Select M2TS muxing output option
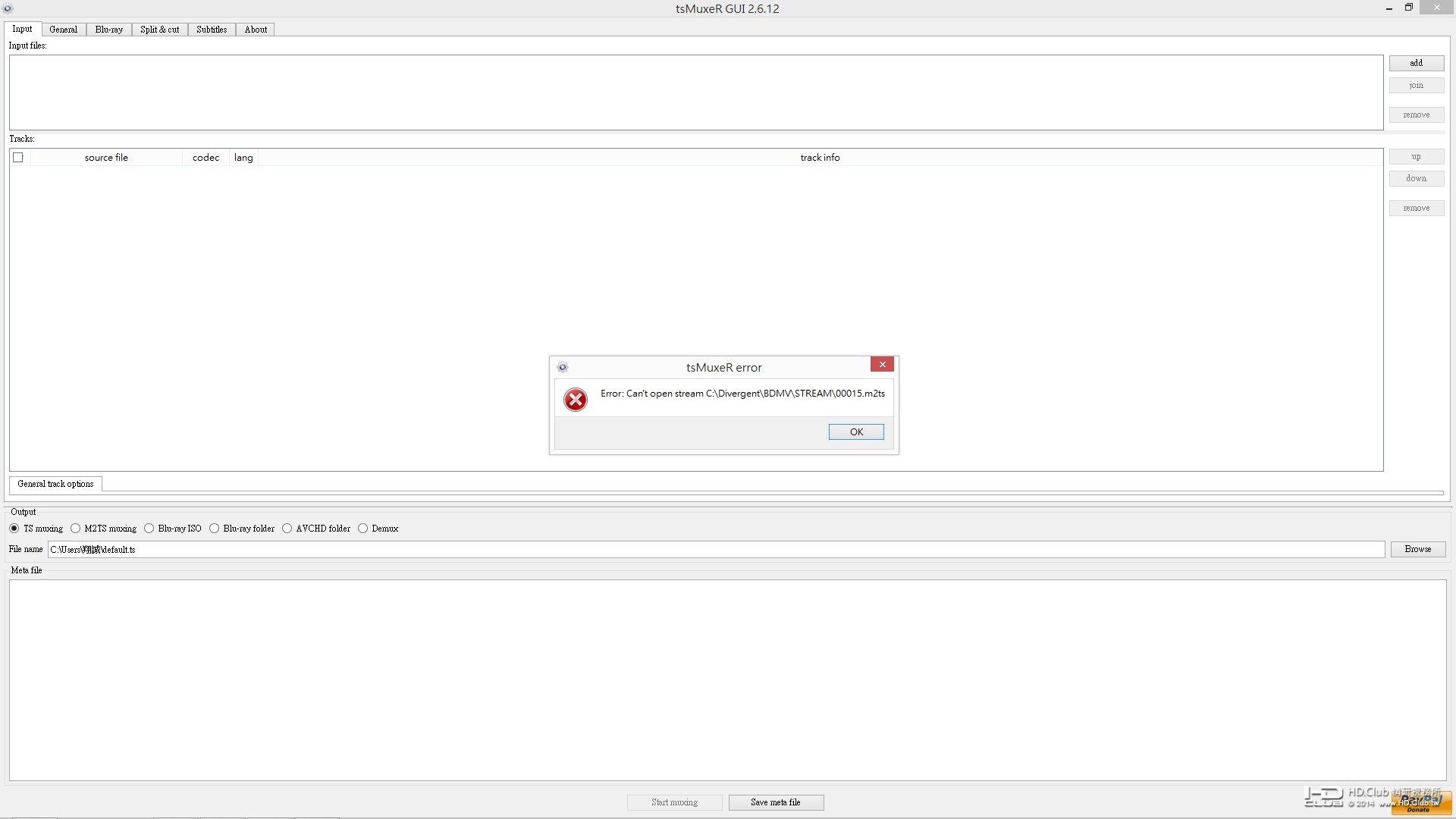 tap(104, 529)
